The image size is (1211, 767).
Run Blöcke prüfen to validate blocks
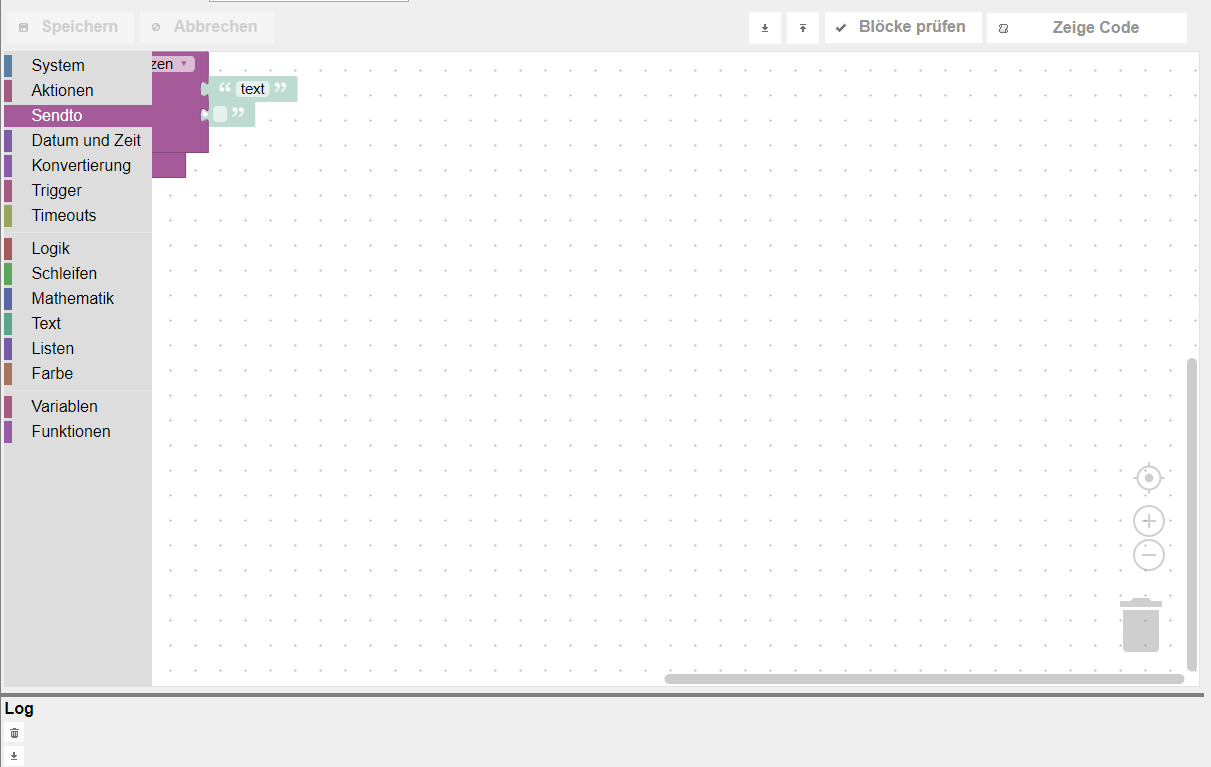(x=903, y=27)
